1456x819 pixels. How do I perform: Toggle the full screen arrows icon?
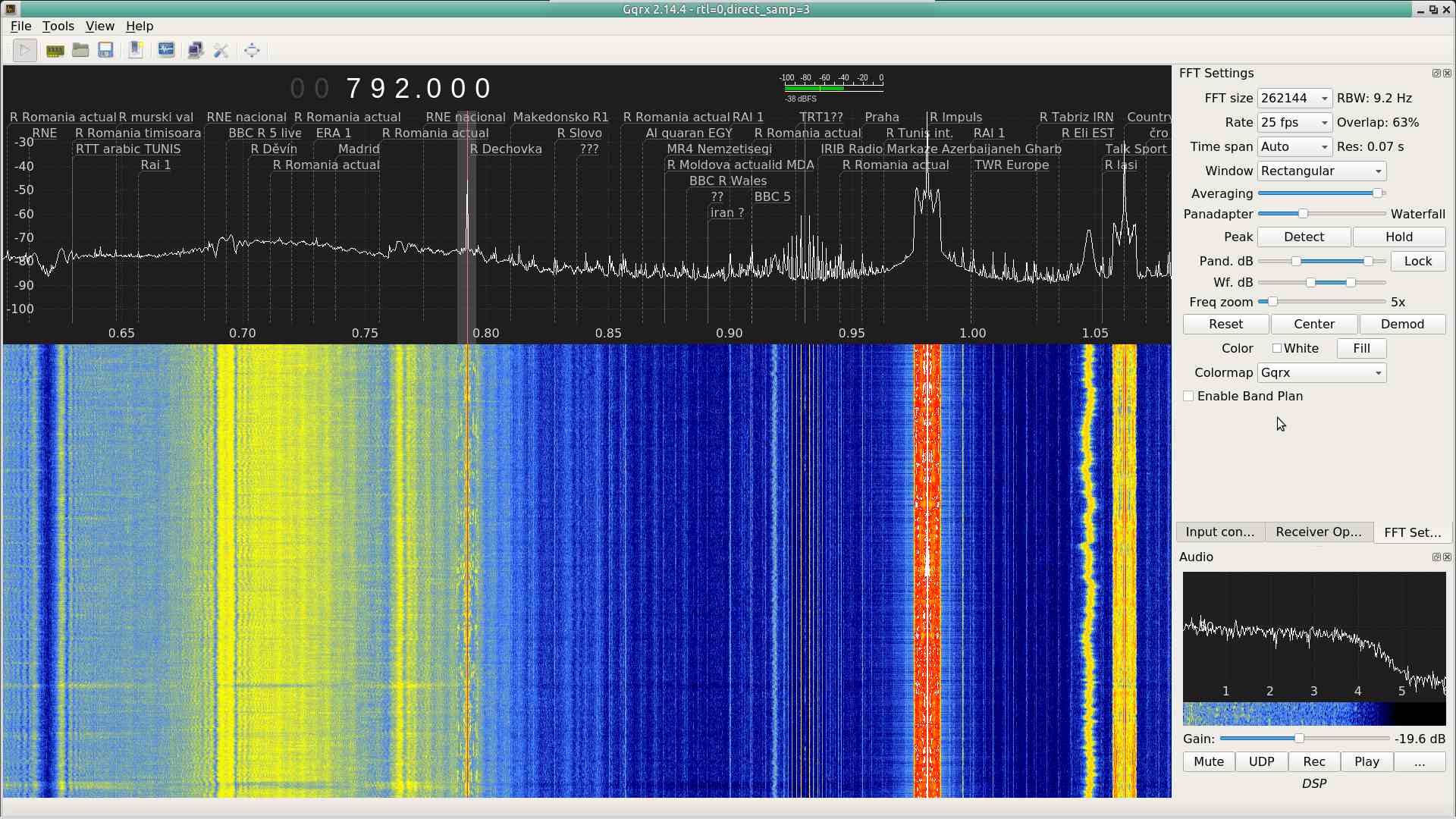252,51
